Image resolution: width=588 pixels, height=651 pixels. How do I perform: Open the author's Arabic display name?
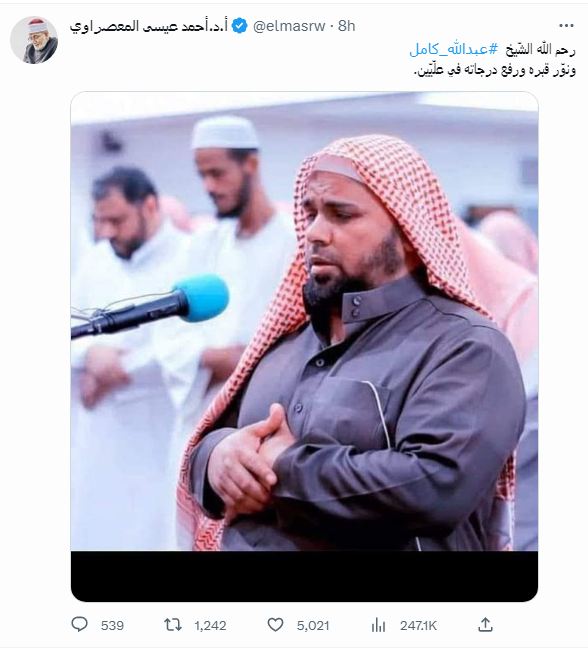click(x=149, y=26)
